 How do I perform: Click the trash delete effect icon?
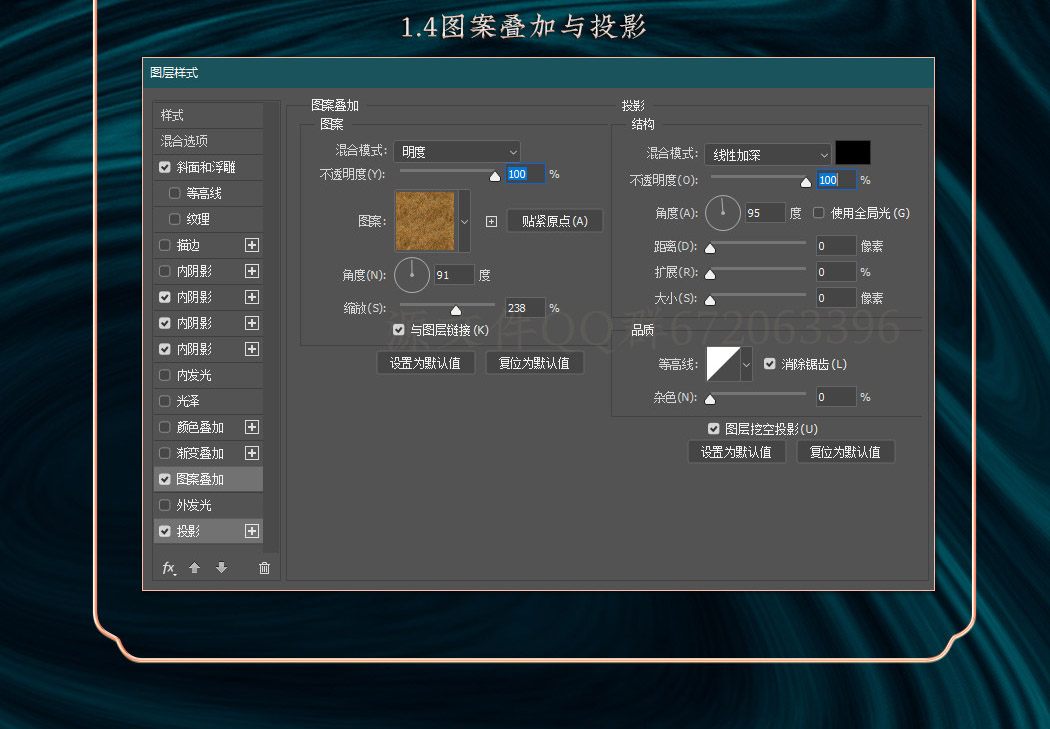tap(265, 568)
